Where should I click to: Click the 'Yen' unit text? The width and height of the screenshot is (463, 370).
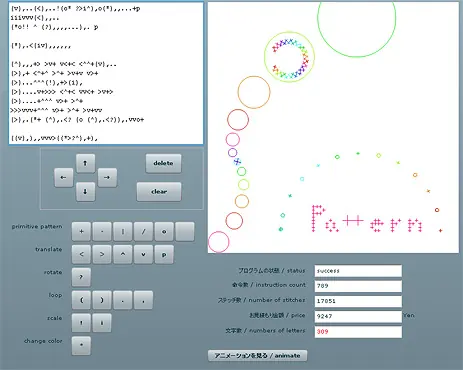tap(409, 315)
